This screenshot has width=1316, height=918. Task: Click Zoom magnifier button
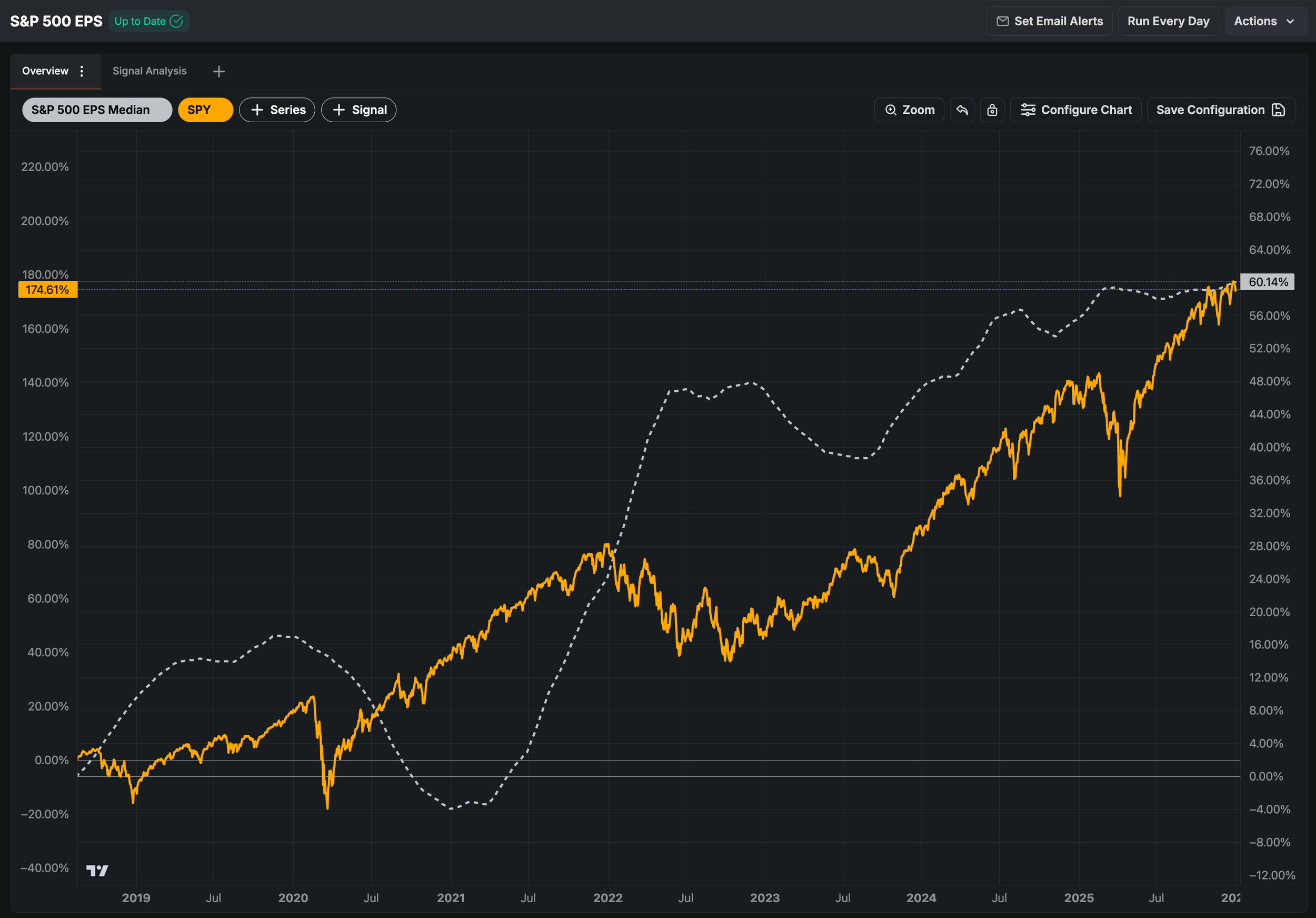coord(909,110)
